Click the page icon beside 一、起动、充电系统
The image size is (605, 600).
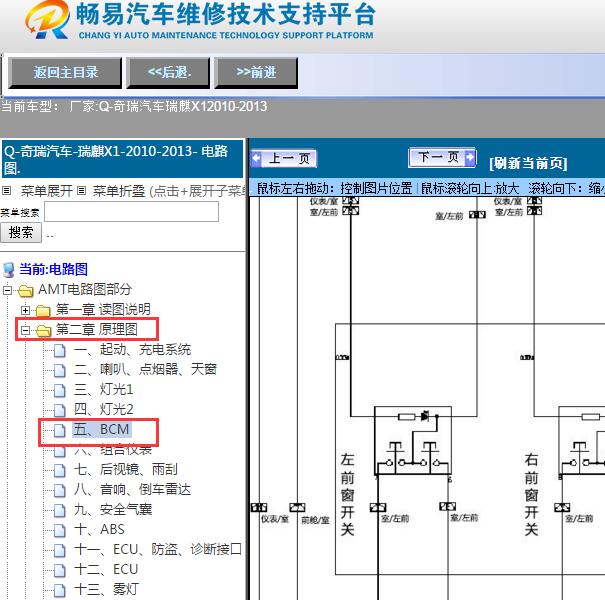pos(59,351)
